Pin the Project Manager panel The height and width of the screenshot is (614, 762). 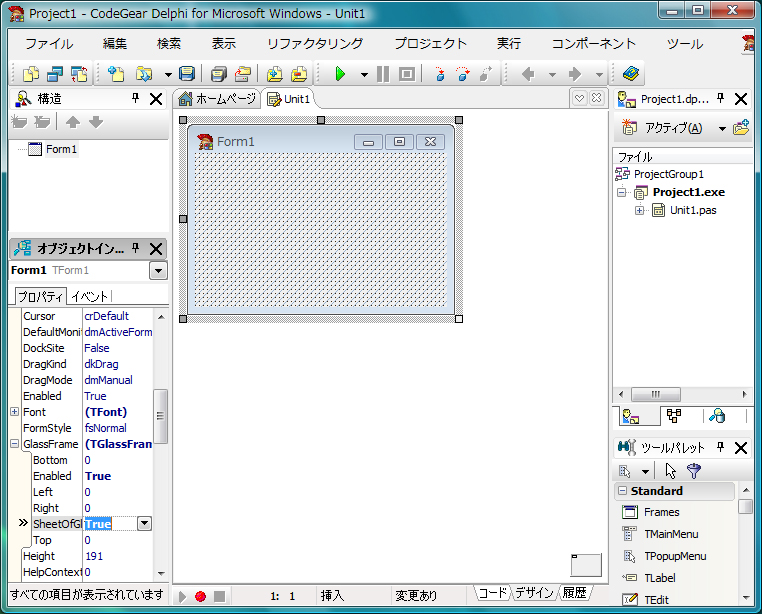click(x=721, y=99)
